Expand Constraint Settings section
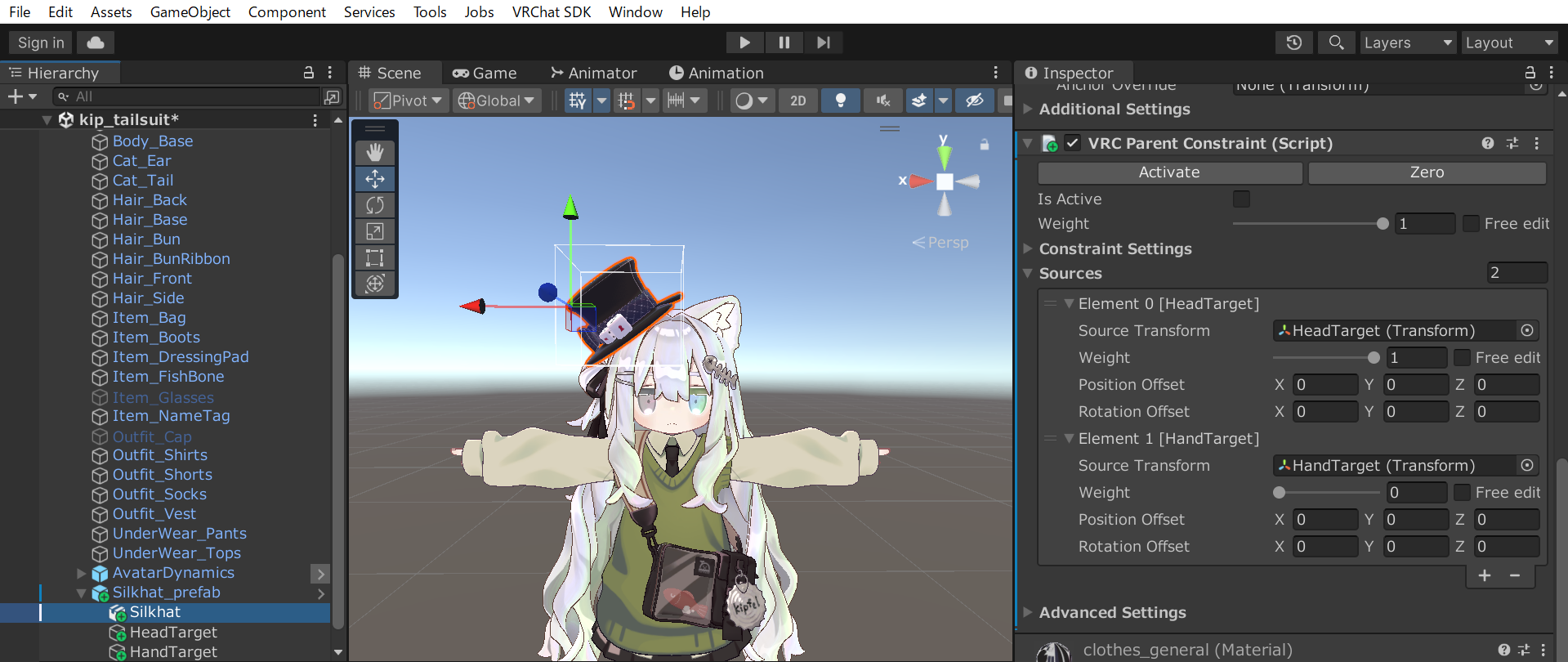Screen dimensions: 1568x662 pos(1028,248)
